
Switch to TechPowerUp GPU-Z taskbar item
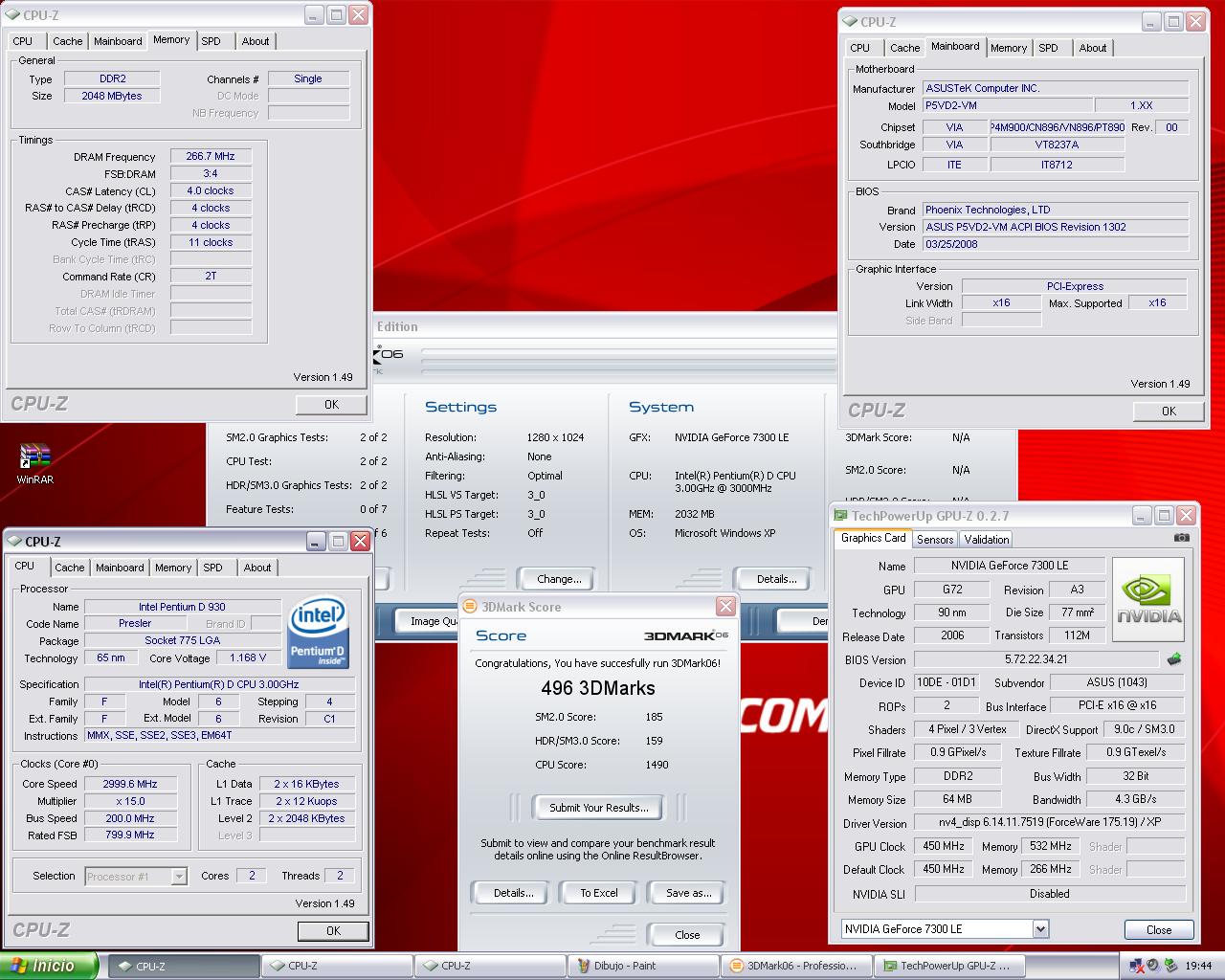(949, 966)
